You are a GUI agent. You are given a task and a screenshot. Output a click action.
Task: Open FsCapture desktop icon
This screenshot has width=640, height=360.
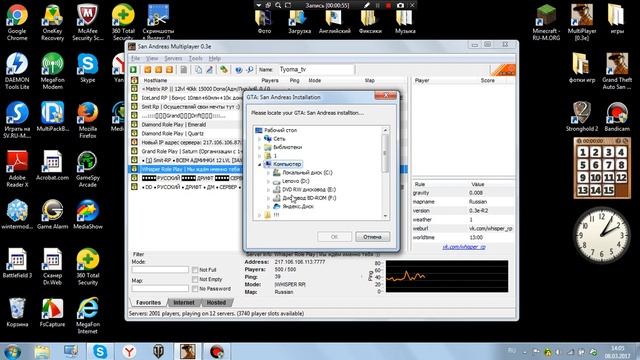coord(52,313)
